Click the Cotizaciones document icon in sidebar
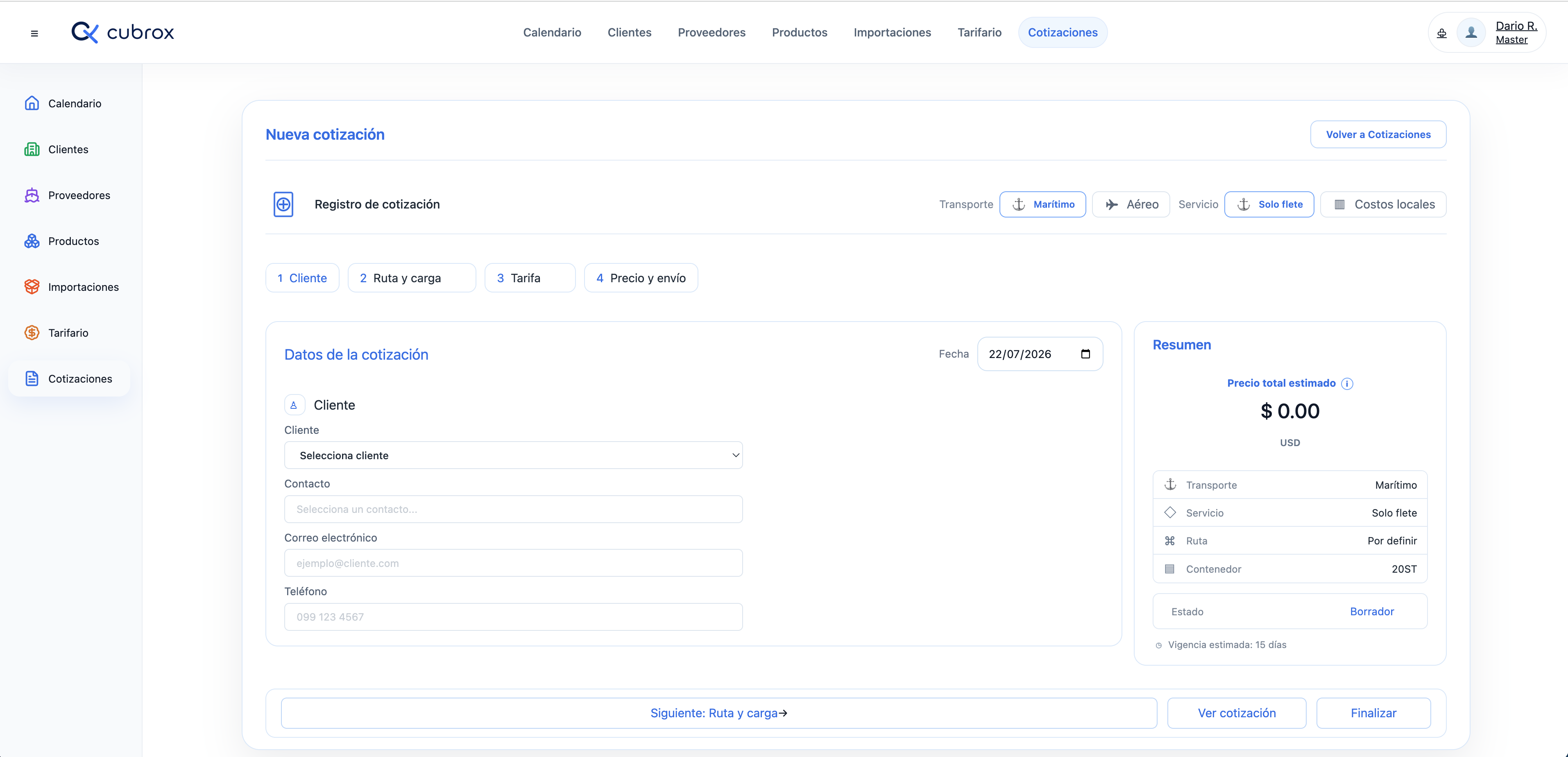 pos(32,378)
